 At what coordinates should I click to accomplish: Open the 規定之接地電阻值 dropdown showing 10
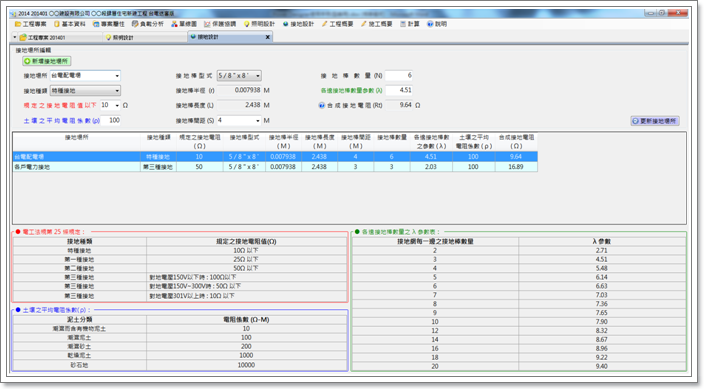click(x=110, y=105)
